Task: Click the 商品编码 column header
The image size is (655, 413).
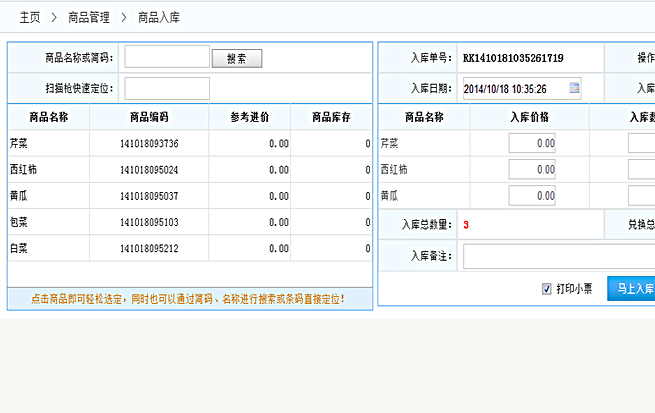Action: pyautogui.click(x=149, y=117)
